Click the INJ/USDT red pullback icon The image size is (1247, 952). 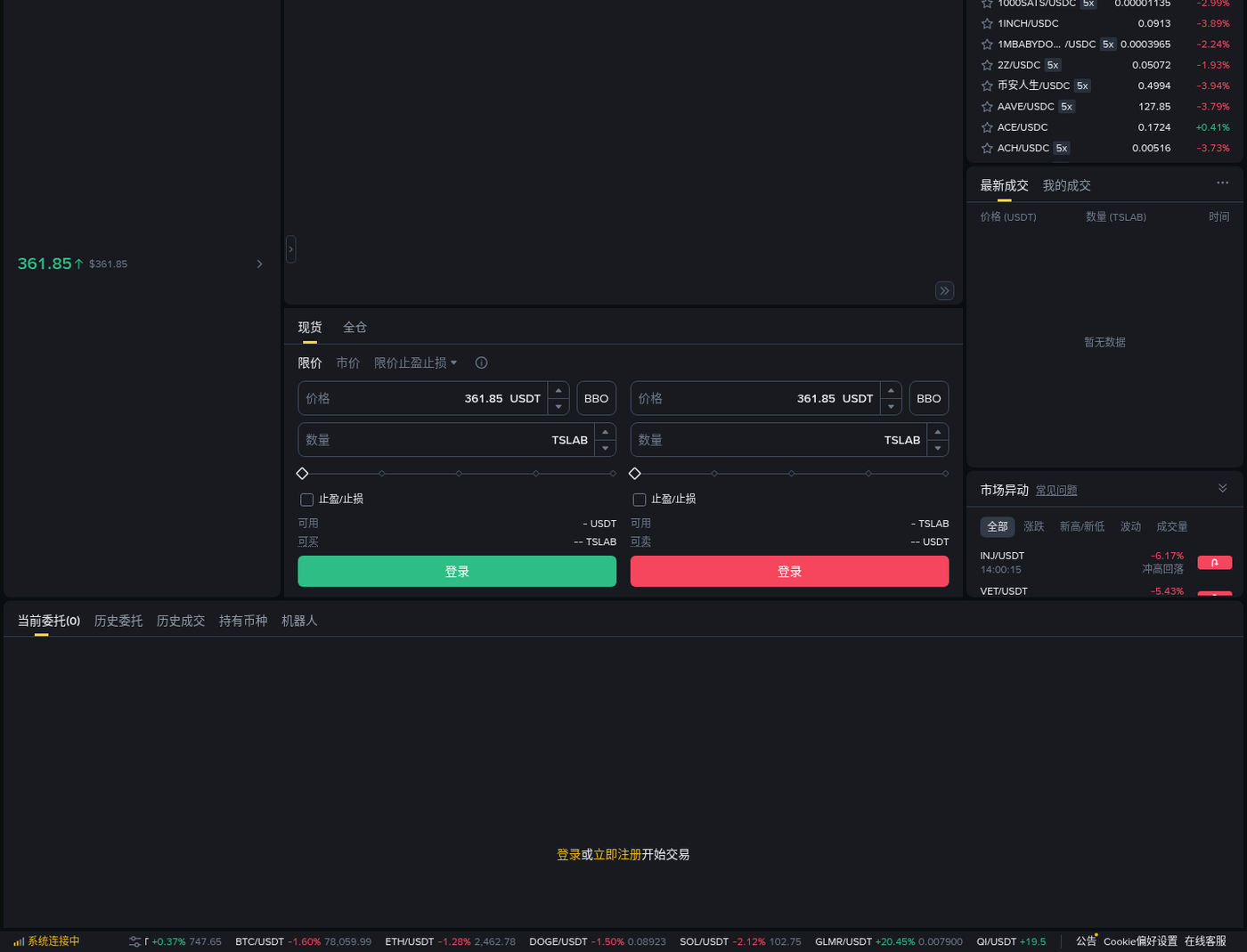pos(1215,563)
